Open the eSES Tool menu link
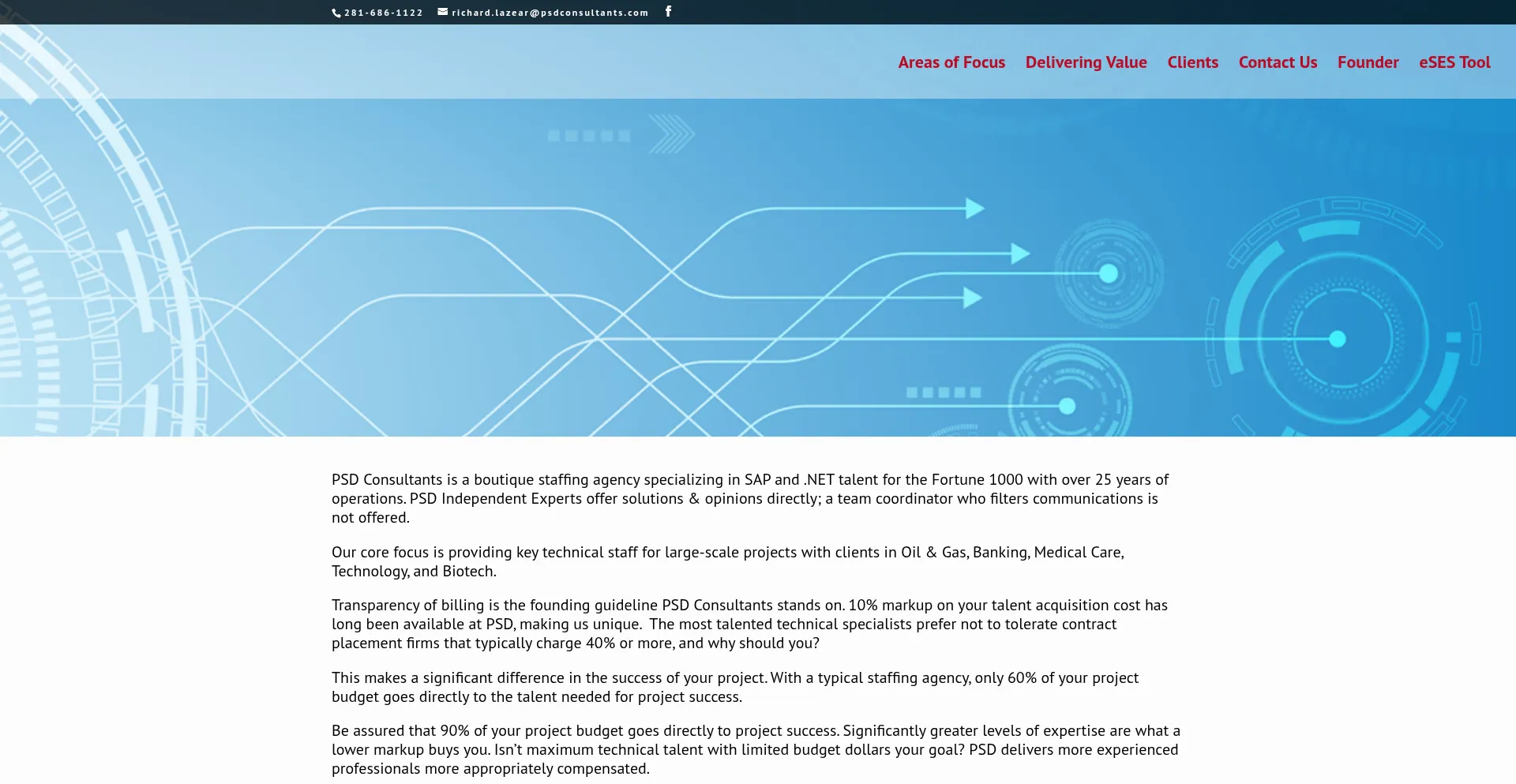The height and width of the screenshot is (784, 1516). click(x=1454, y=62)
